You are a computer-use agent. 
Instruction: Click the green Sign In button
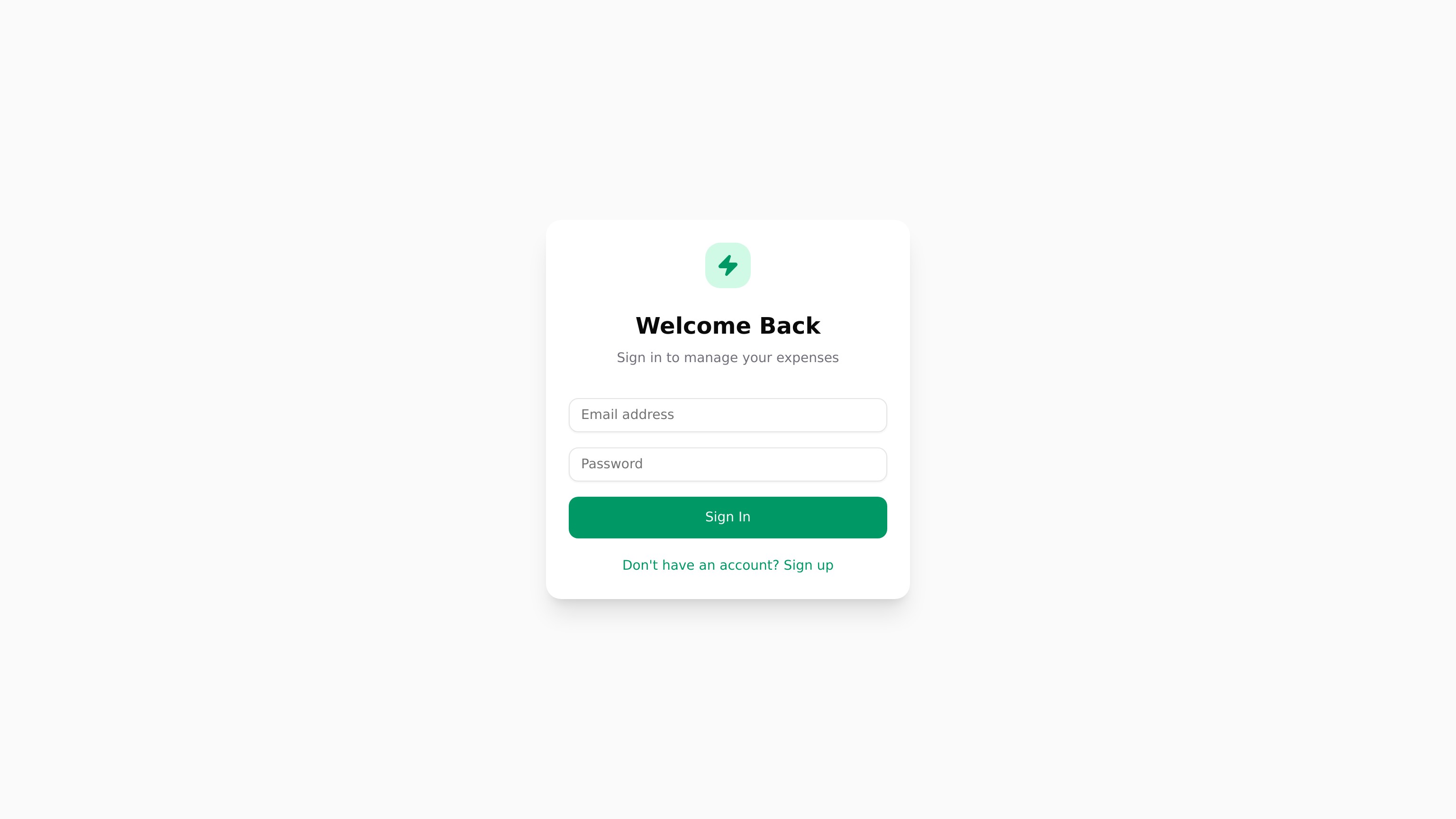(x=728, y=517)
